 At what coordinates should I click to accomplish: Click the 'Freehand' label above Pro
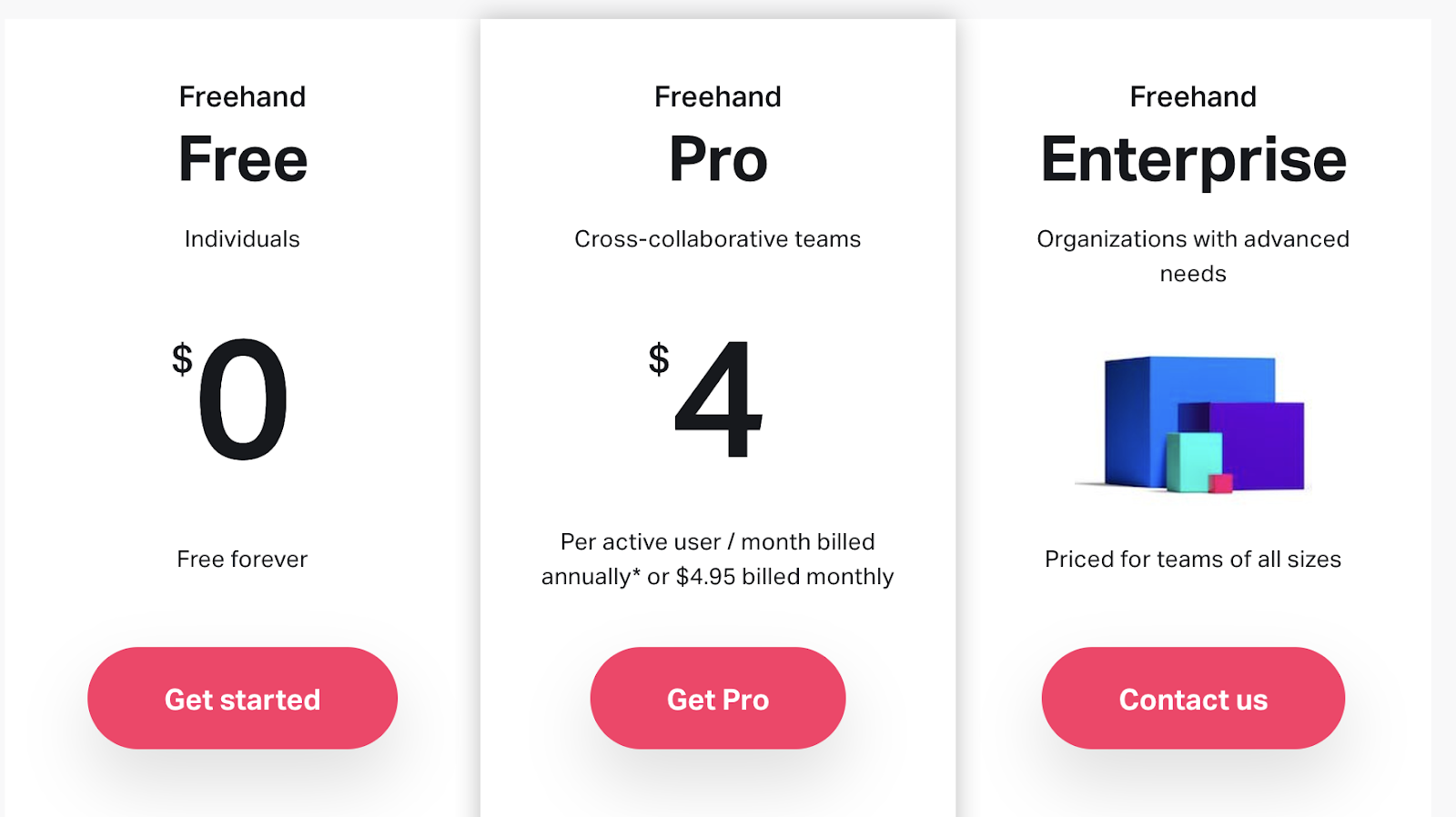[x=717, y=96]
